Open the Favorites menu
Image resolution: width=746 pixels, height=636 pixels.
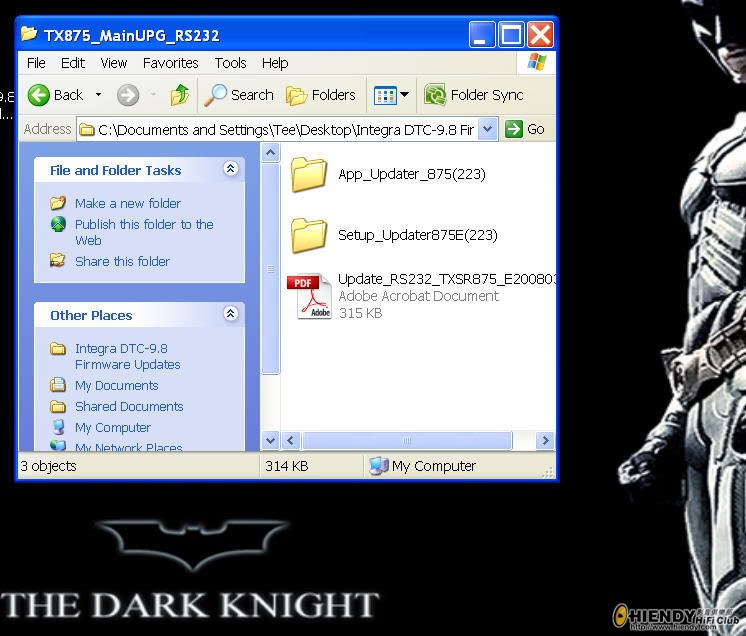point(170,63)
